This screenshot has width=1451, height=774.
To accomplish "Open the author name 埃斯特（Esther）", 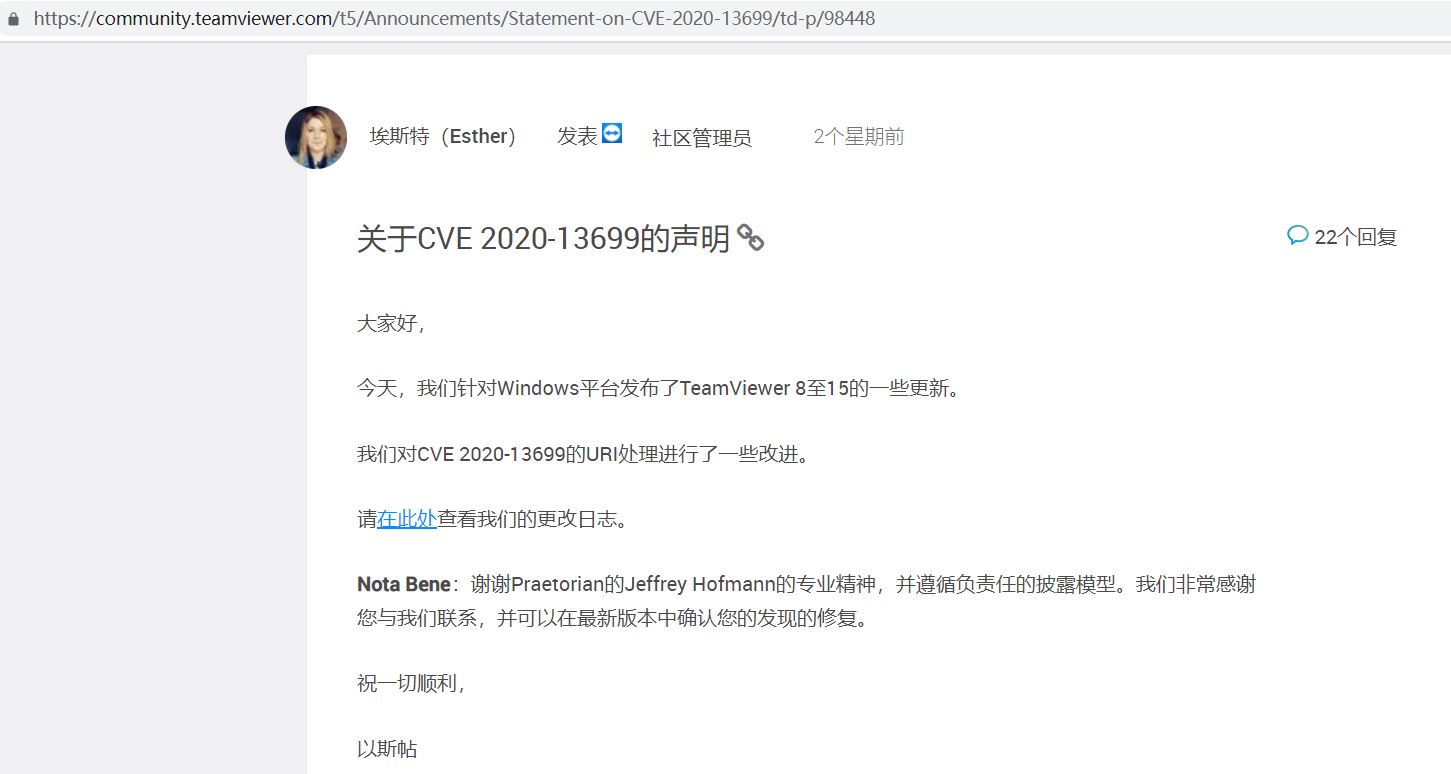I will [443, 136].
